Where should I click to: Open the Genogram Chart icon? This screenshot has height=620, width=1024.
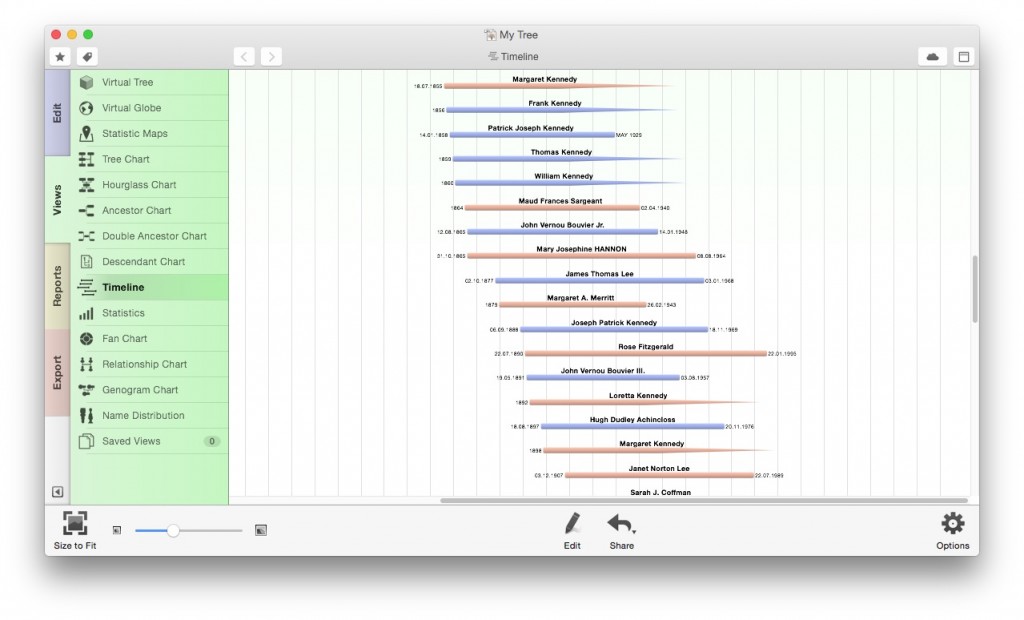[x=86, y=389]
